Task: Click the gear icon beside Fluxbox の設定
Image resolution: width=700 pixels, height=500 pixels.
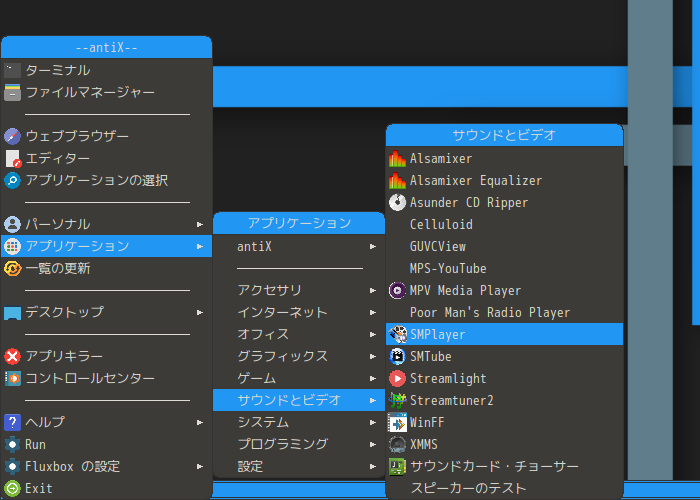Action: (x=12, y=467)
